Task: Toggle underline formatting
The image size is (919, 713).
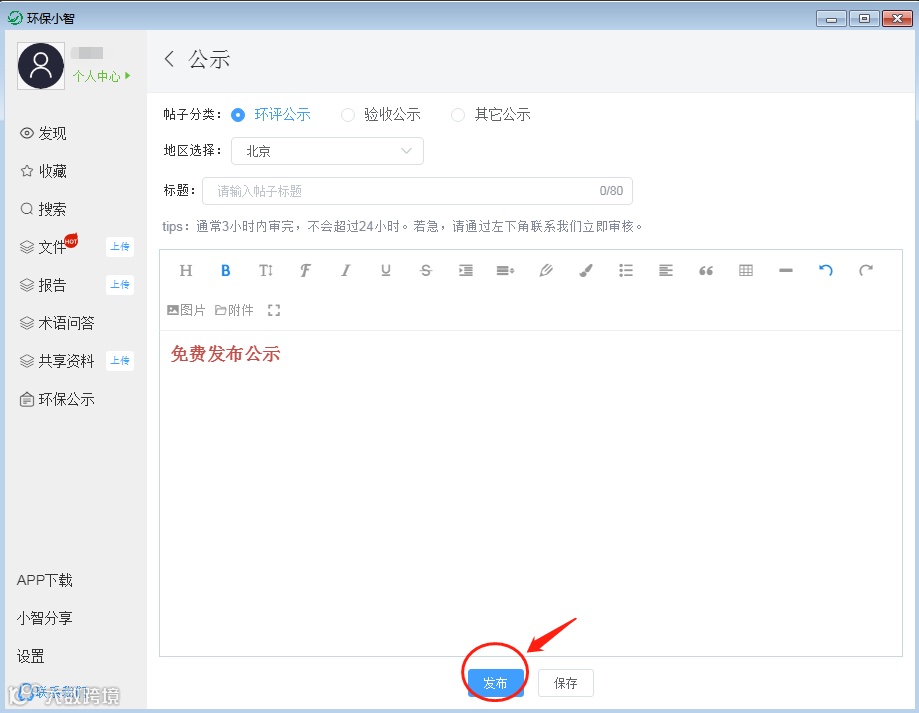Action: coord(386,270)
